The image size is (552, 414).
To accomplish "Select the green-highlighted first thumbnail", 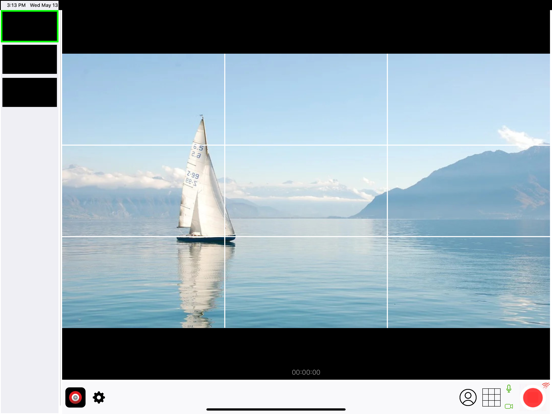I will [30, 26].
